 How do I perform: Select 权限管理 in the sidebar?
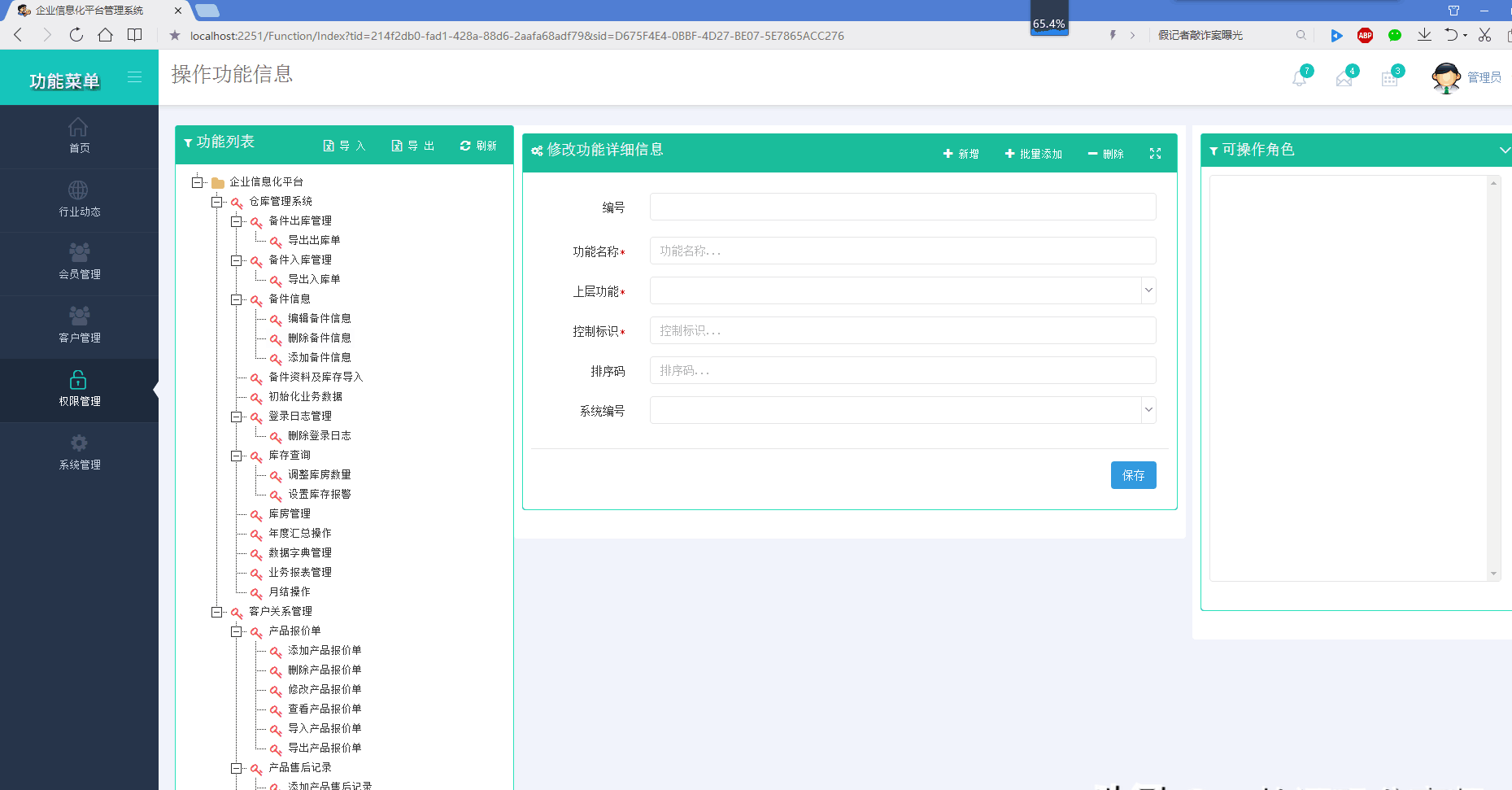(x=79, y=390)
